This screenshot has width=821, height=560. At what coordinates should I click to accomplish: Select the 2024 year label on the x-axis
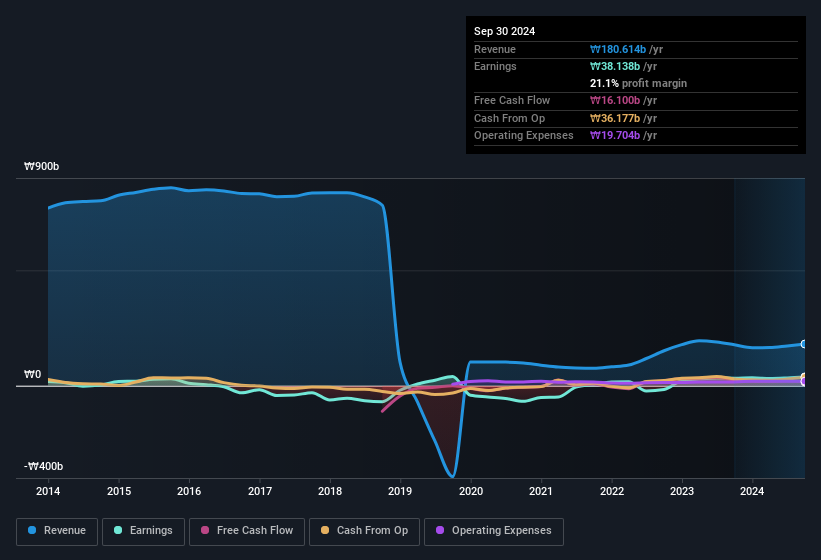pyautogui.click(x=752, y=491)
